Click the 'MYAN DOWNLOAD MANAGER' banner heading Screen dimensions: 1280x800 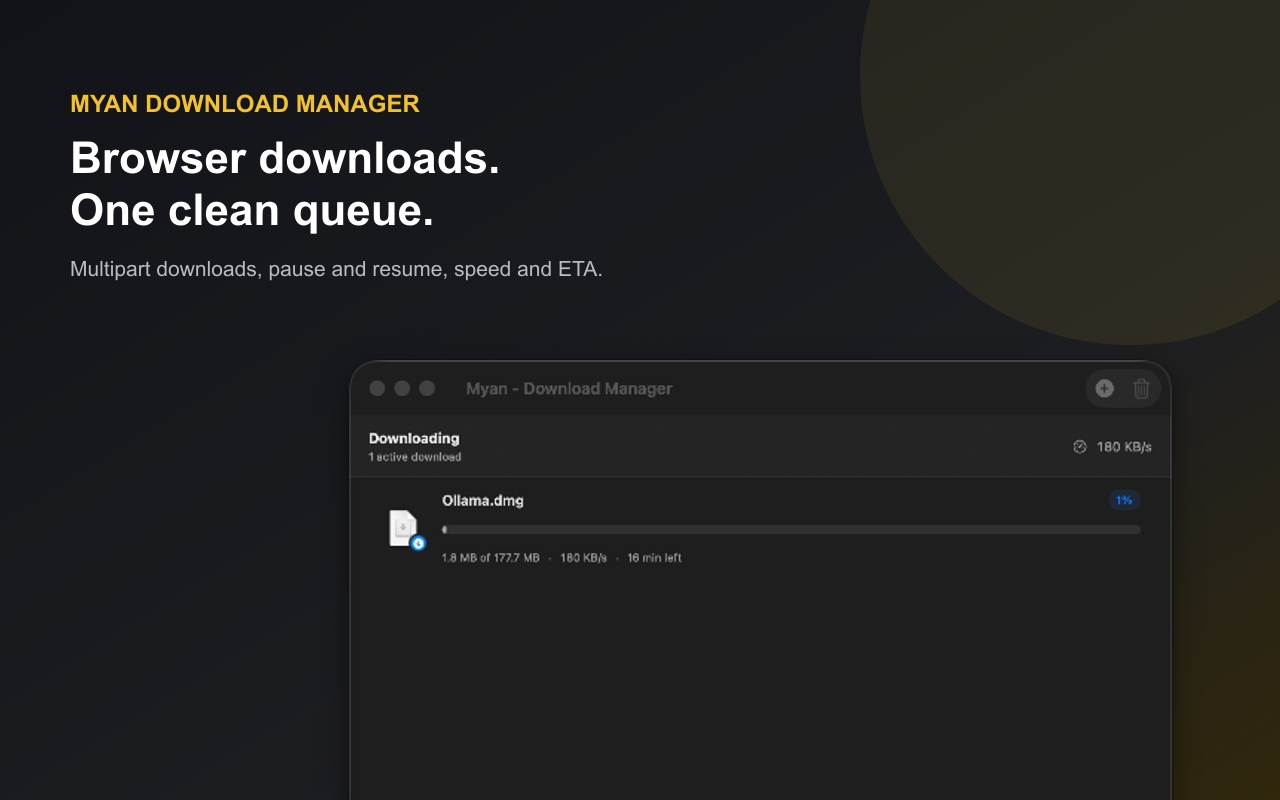[245, 104]
